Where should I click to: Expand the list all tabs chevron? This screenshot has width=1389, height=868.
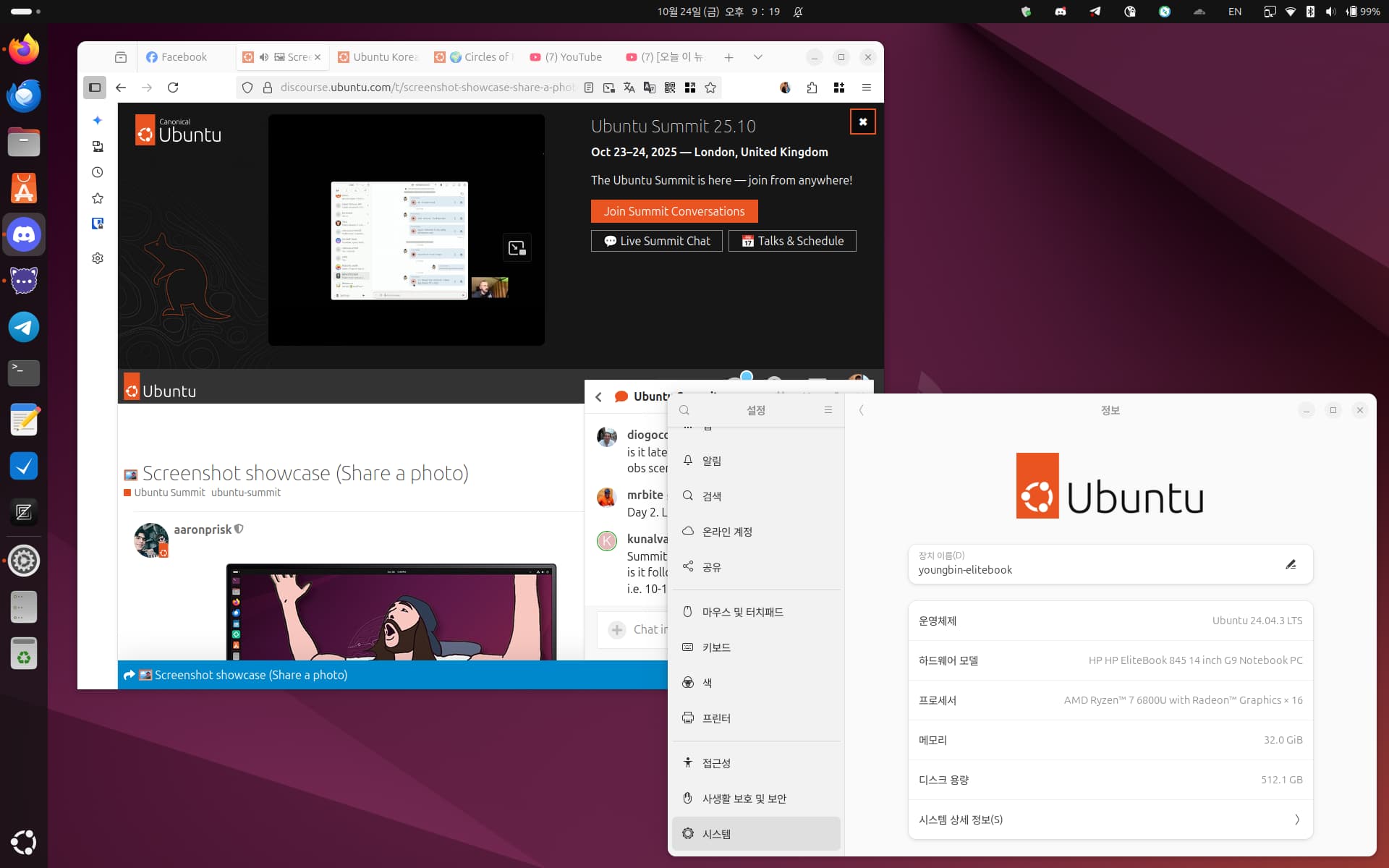click(x=757, y=57)
